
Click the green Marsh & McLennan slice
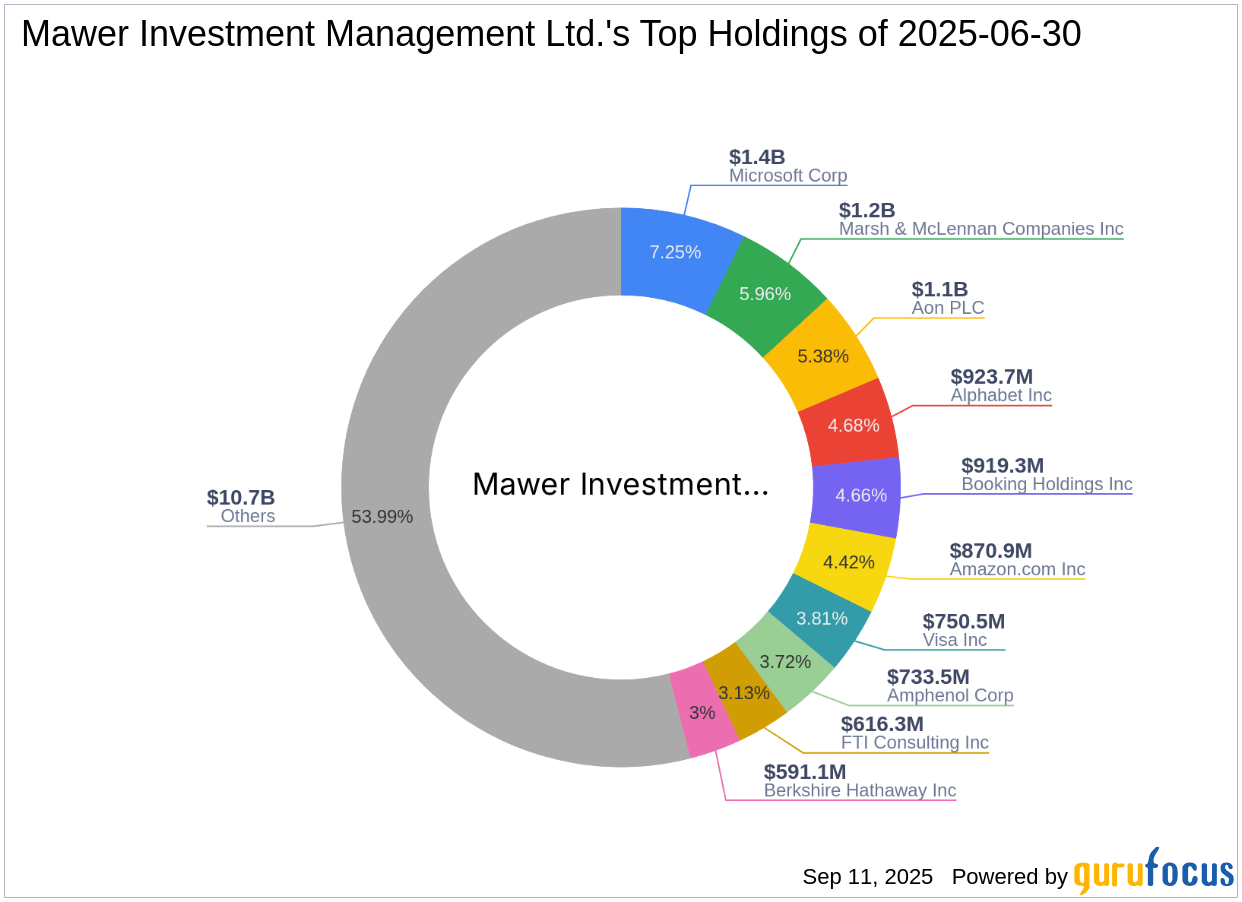[x=765, y=294]
